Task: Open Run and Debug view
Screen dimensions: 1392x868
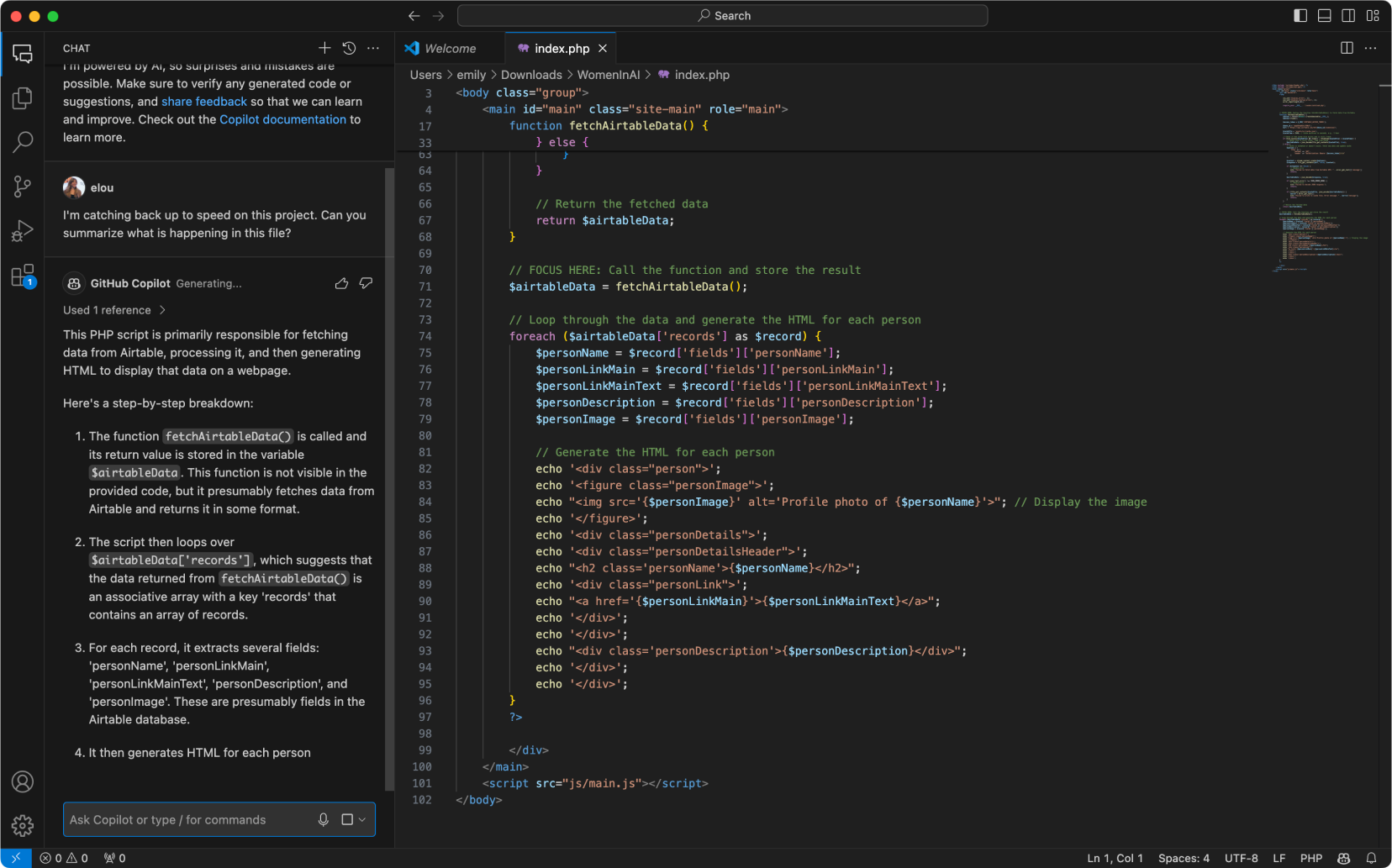Action: point(23,230)
